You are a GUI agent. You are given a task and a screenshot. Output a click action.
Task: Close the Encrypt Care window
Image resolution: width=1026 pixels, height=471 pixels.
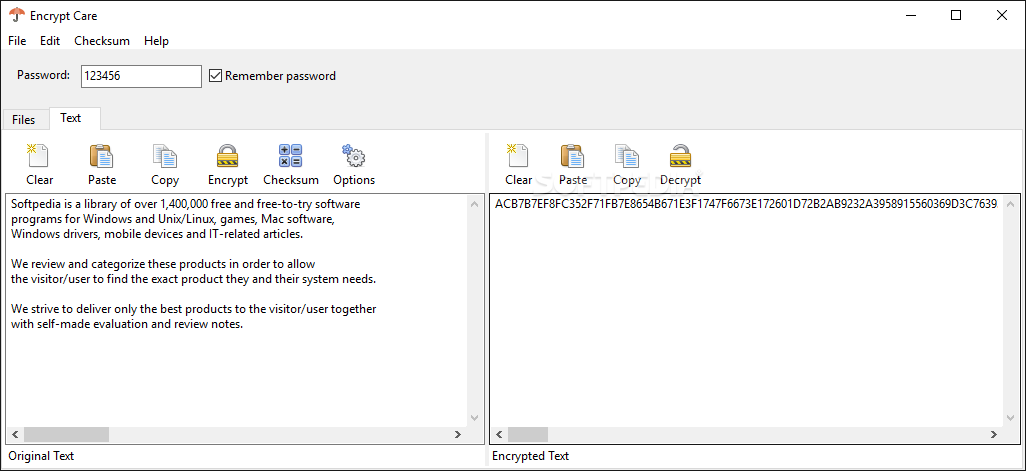(x=1002, y=15)
